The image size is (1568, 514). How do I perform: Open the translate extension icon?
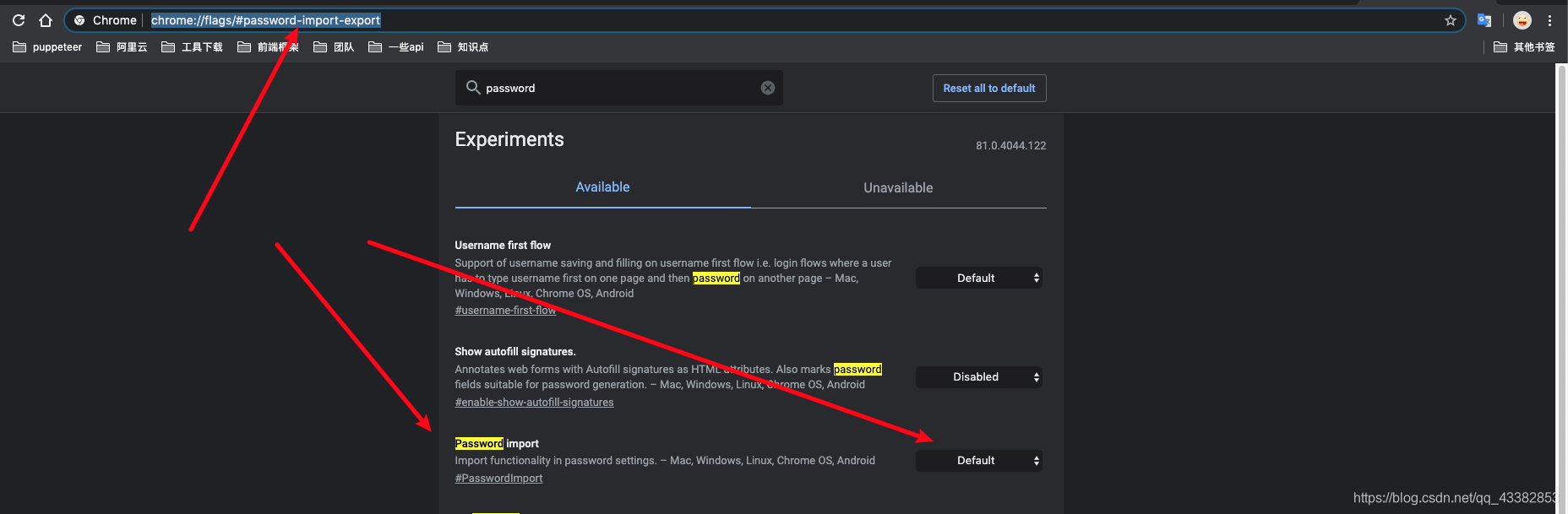[1484, 20]
